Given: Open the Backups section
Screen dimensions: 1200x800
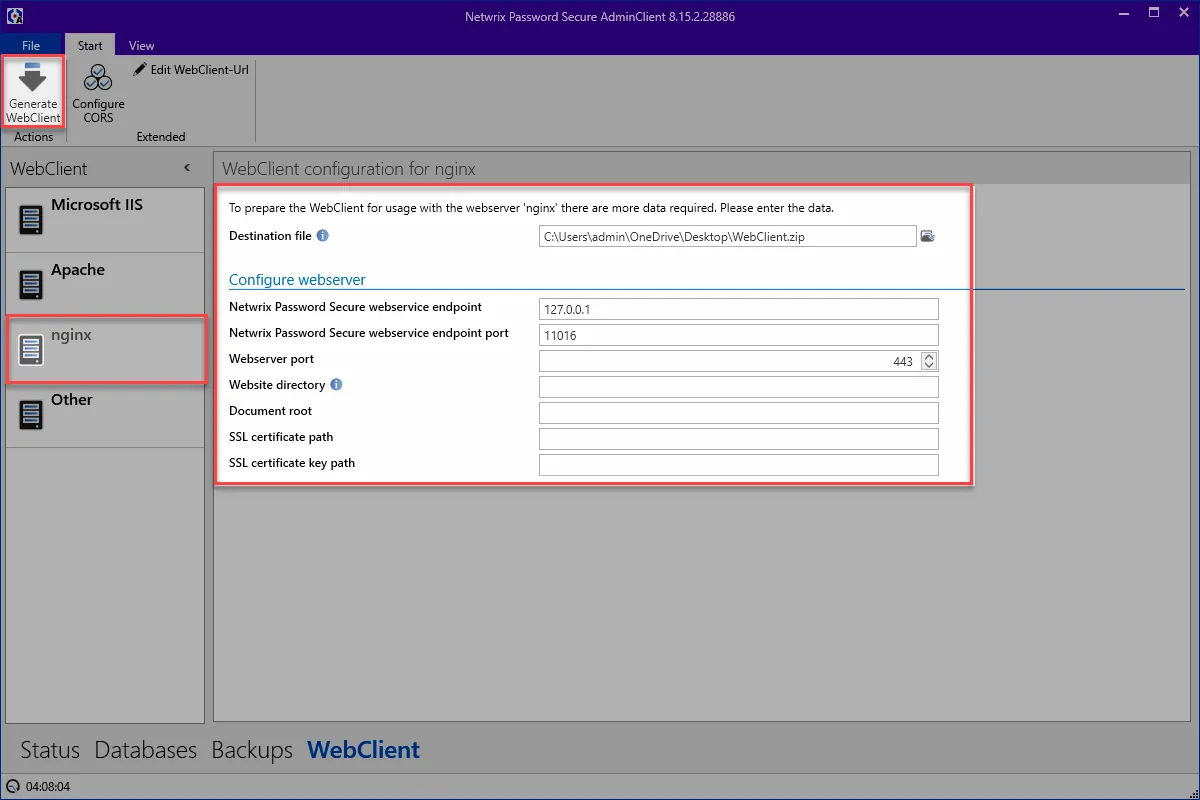Looking at the screenshot, I should coord(252,750).
